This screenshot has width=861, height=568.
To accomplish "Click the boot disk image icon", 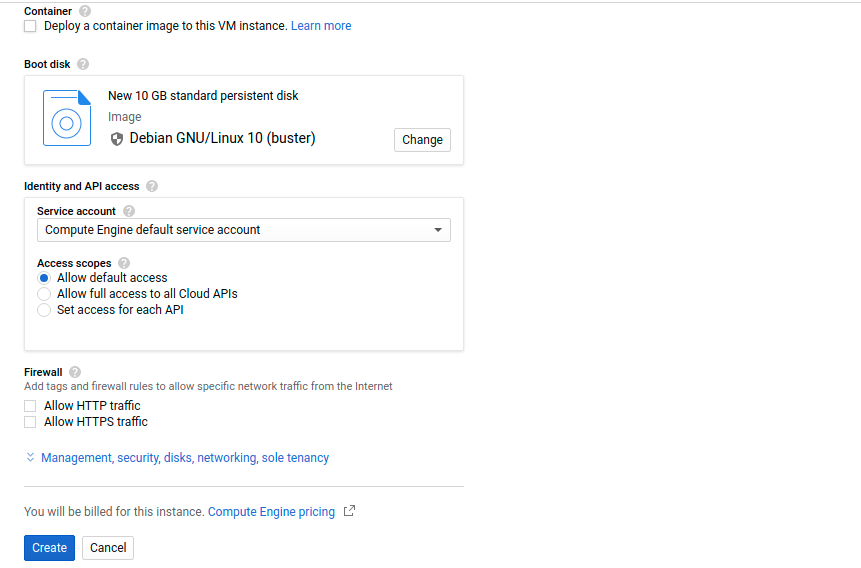I will pos(67,118).
